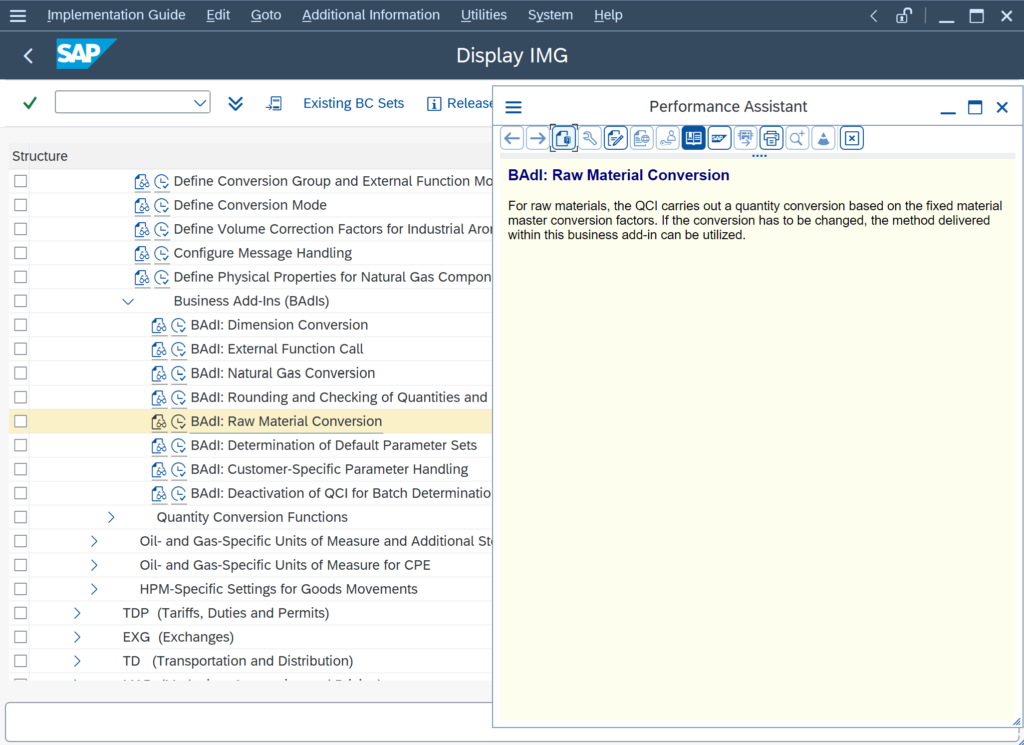
Task: Expand Oil- and Gas-Specific Units of Measure and Additional node
Action: coord(94,541)
